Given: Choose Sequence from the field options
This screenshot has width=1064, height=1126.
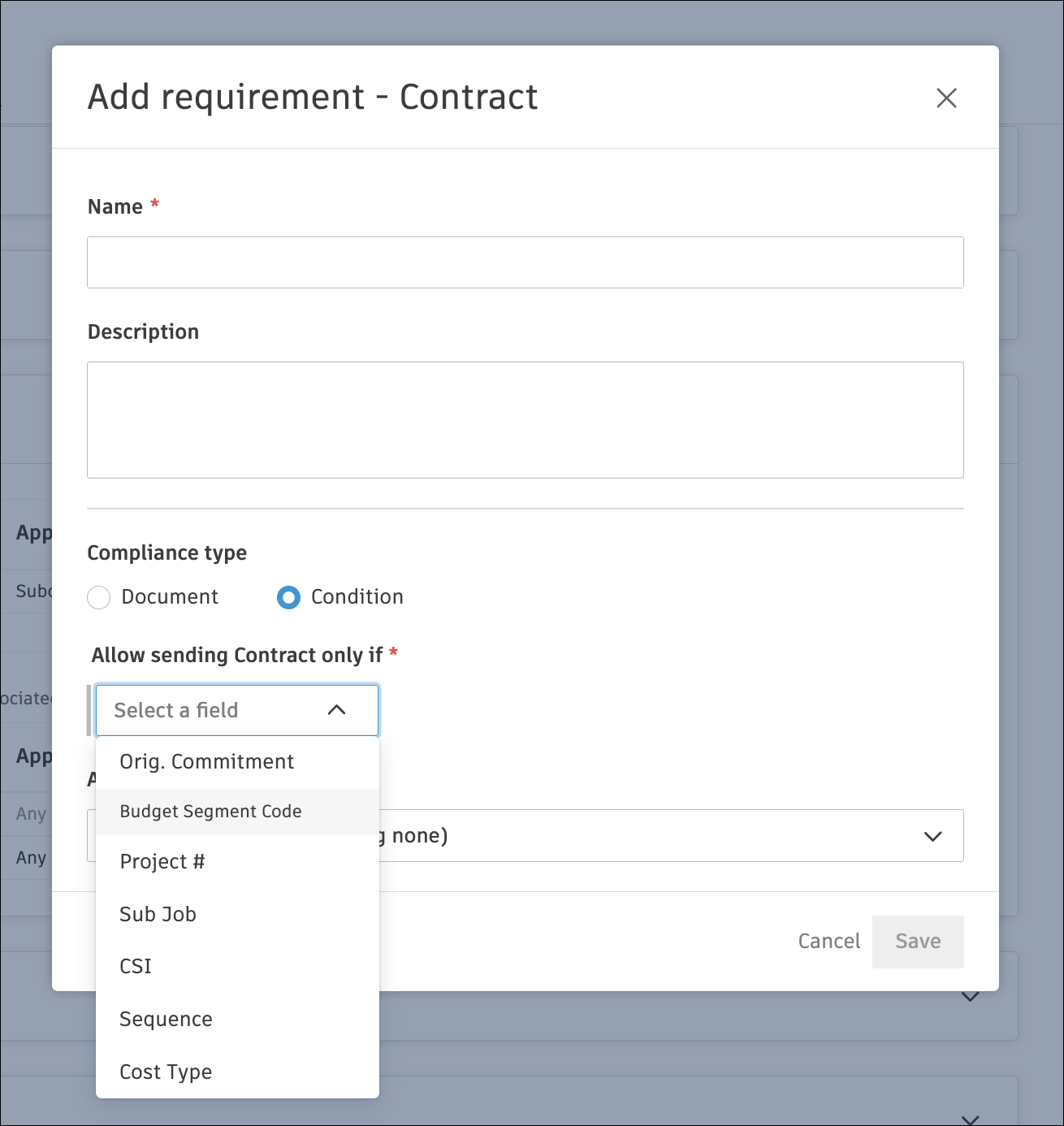Looking at the screenshot, I should [166, 1019].
